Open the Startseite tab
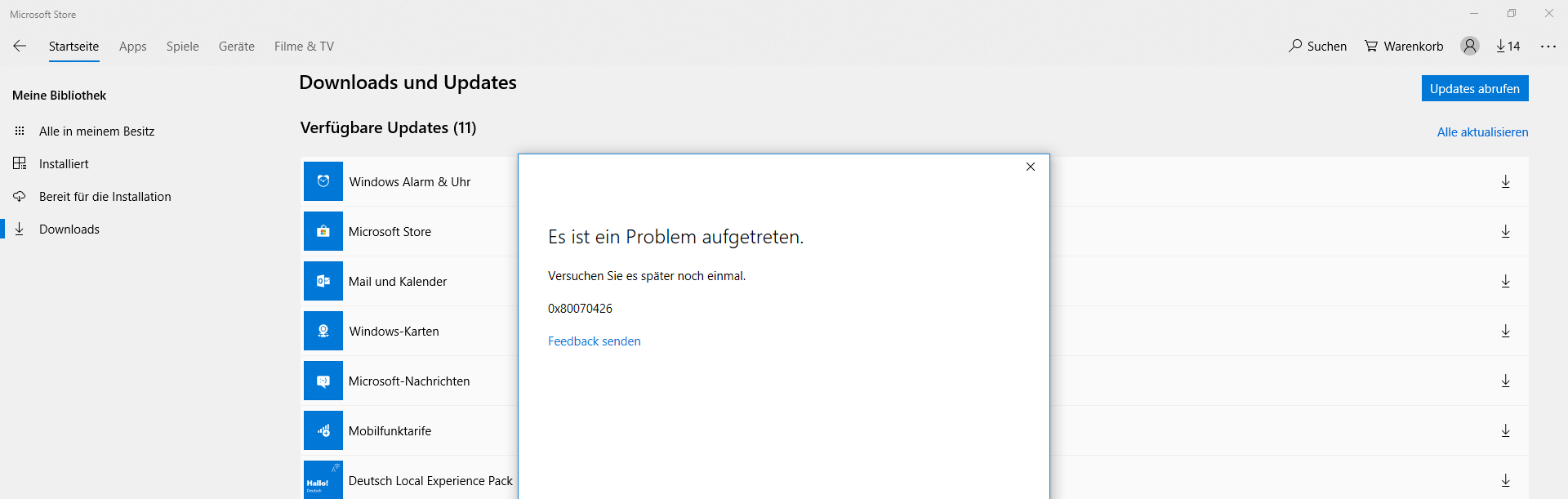Image resolution: width=1568 pixels, height=499 pixels. 73,47
